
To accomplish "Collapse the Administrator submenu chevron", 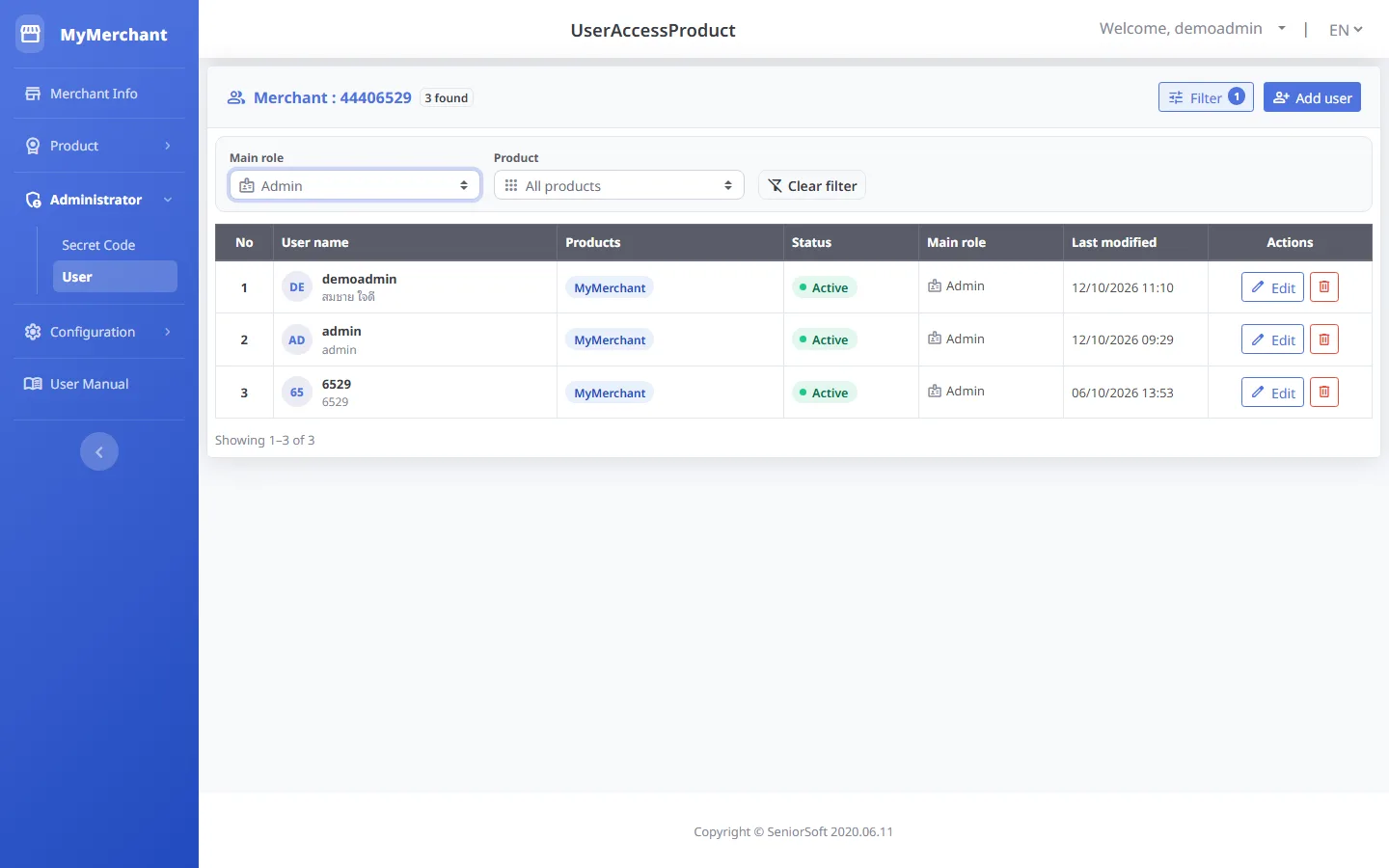I will (168, 200).
